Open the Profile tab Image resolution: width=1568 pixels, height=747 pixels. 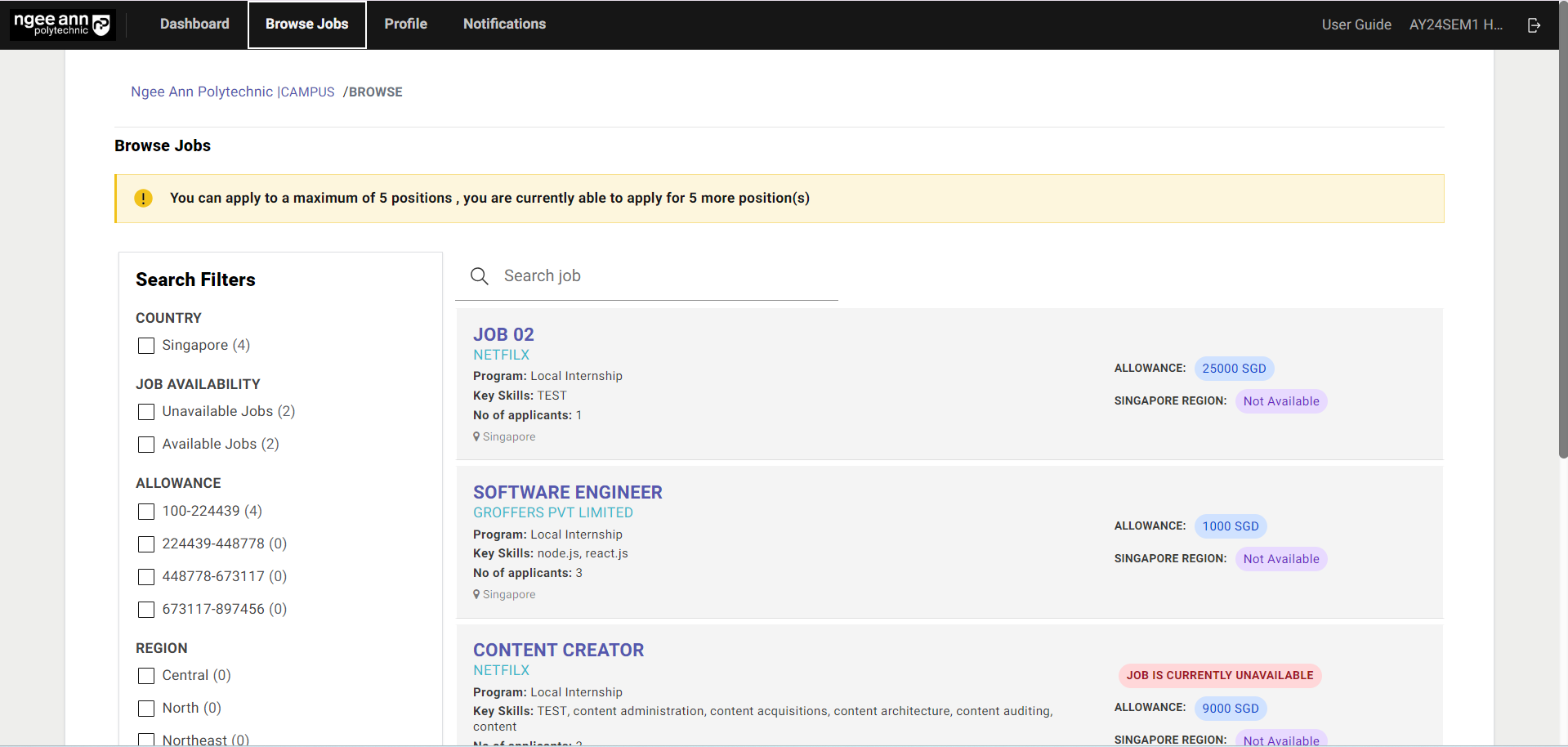tap(405, 25)
